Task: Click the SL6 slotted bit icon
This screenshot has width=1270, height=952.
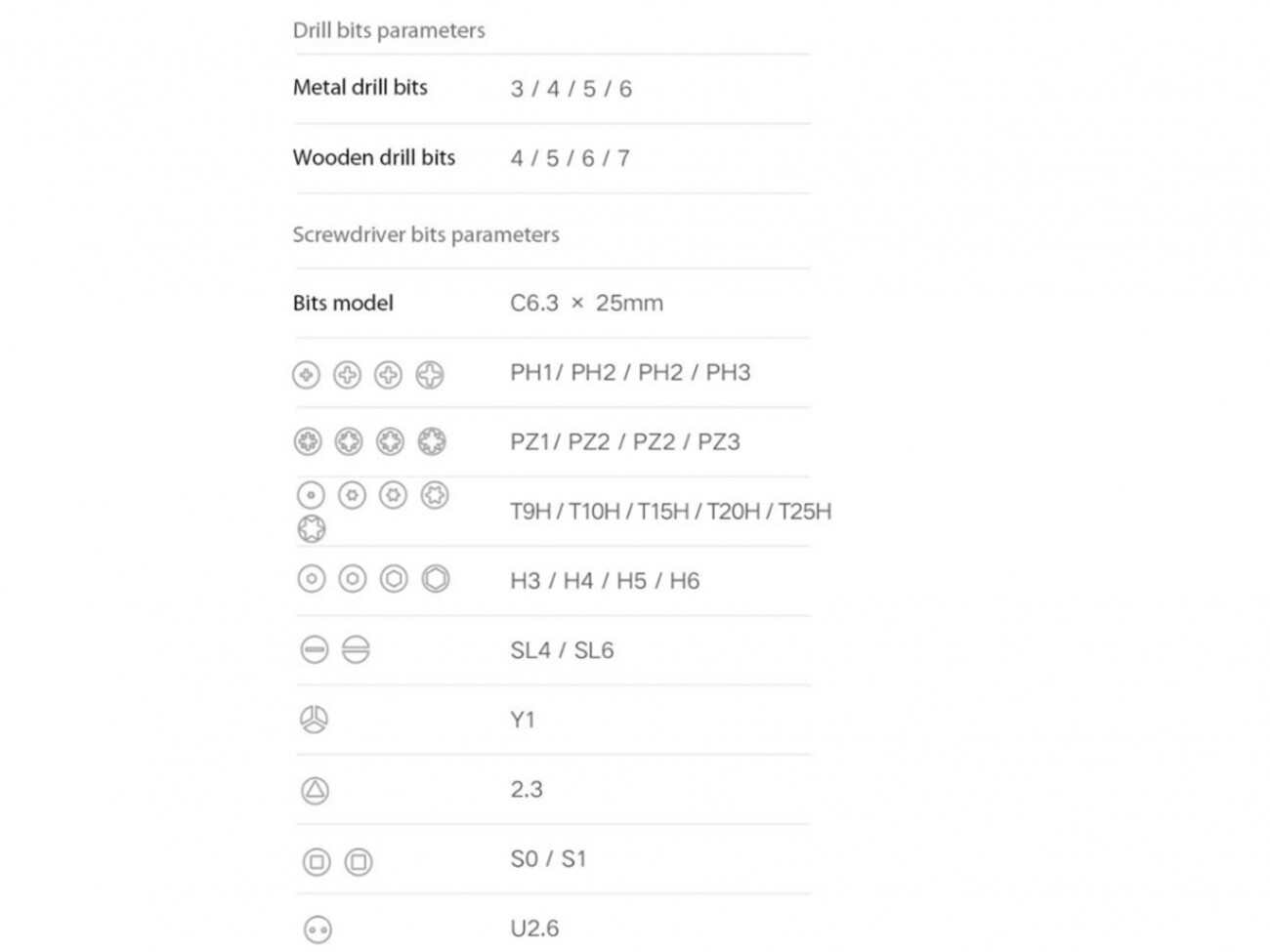Action: pyautogui.click(x=356, y=649)
